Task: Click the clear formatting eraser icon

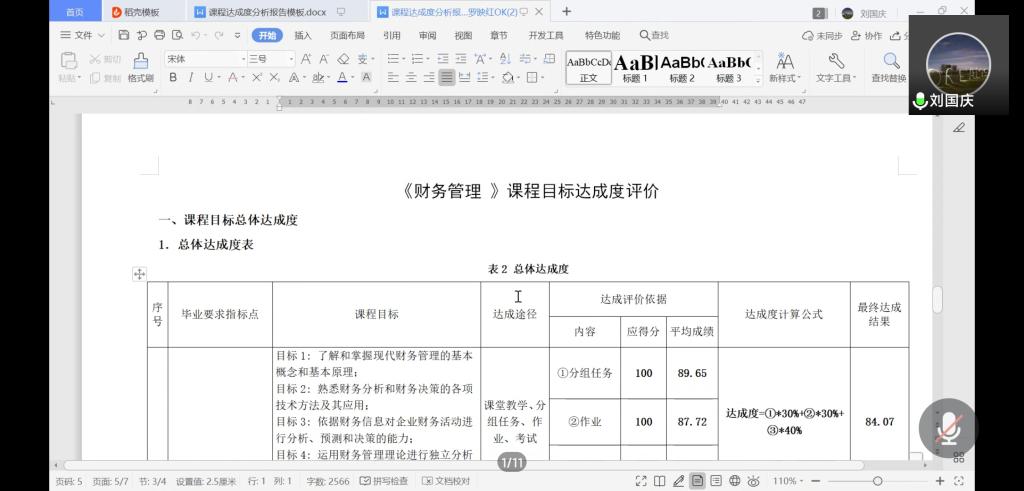Action: [x=346, y=59]
